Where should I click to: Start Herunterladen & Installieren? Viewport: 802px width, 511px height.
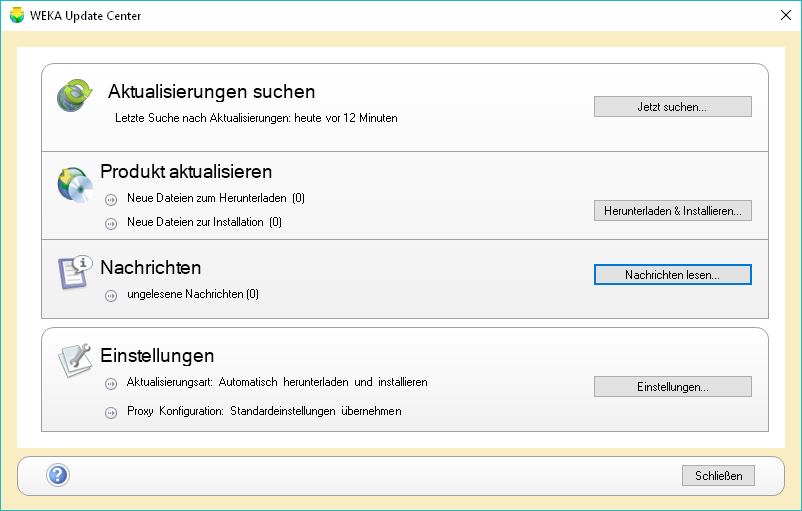672,211
